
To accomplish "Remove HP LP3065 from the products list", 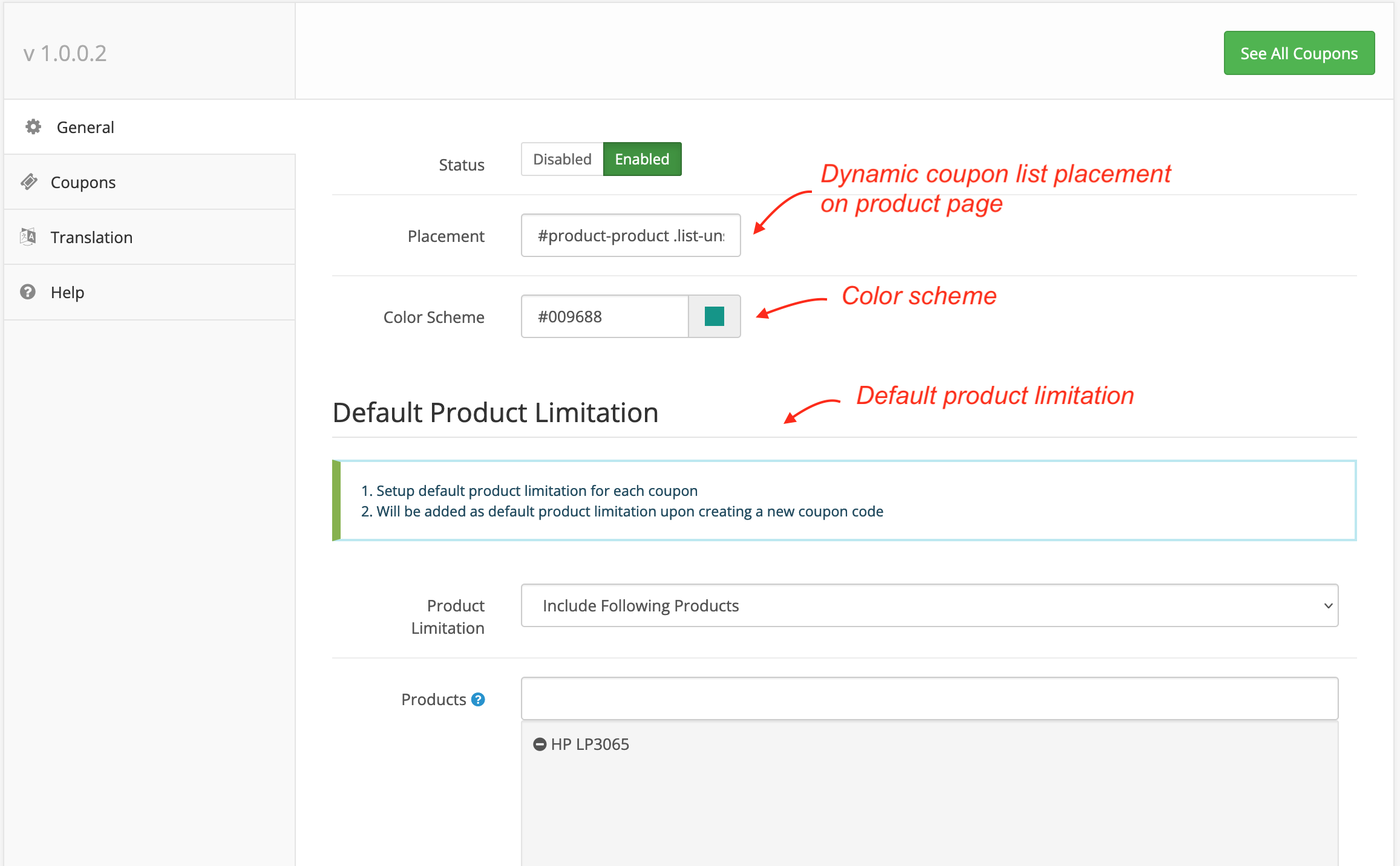I will [540, 744].
